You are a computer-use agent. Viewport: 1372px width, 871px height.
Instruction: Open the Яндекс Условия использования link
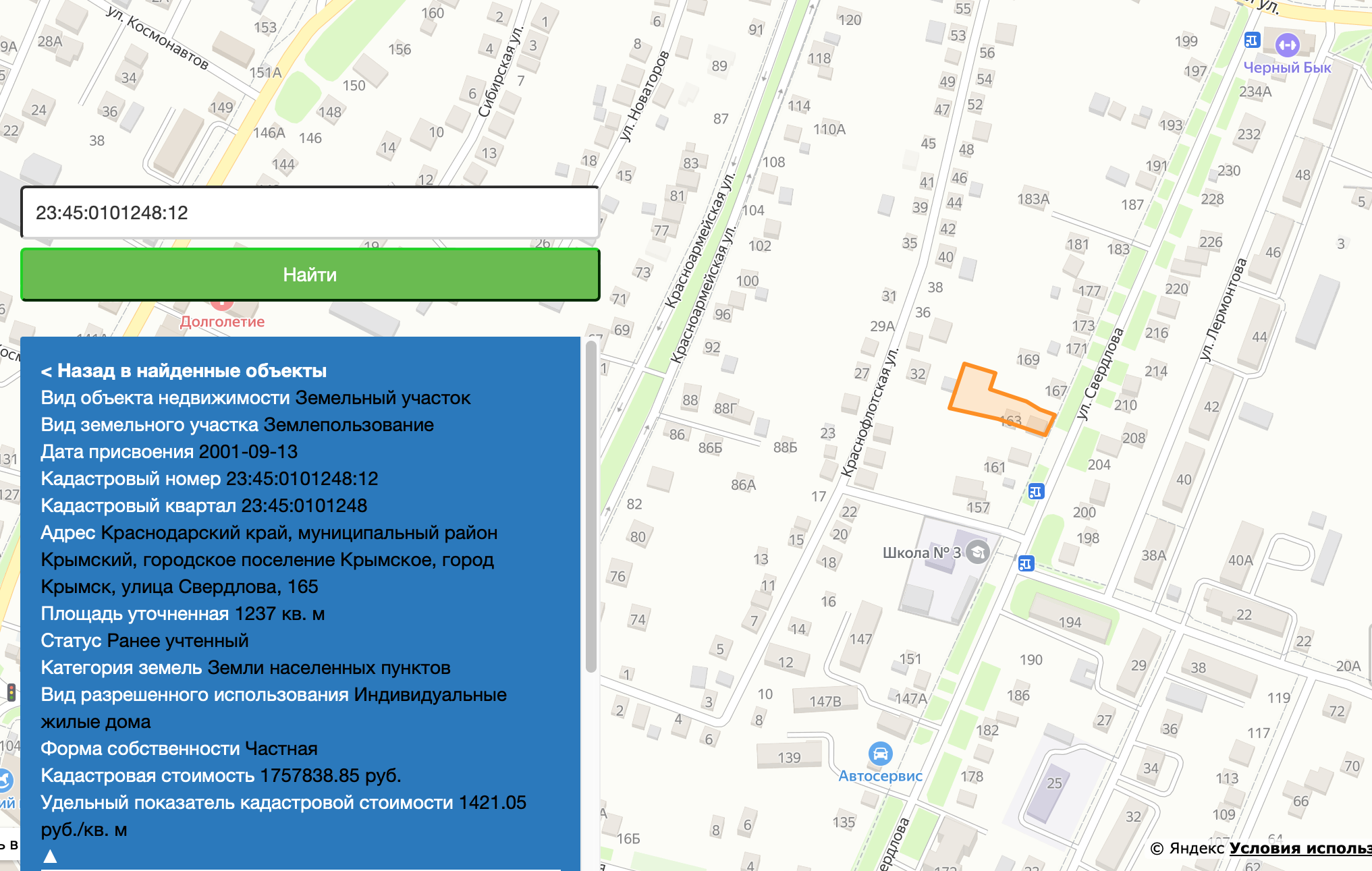coord(1299,848)
